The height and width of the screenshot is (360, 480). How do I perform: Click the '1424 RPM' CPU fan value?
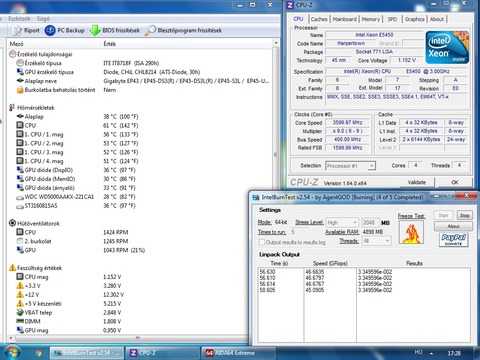click(x=116, y=232)
